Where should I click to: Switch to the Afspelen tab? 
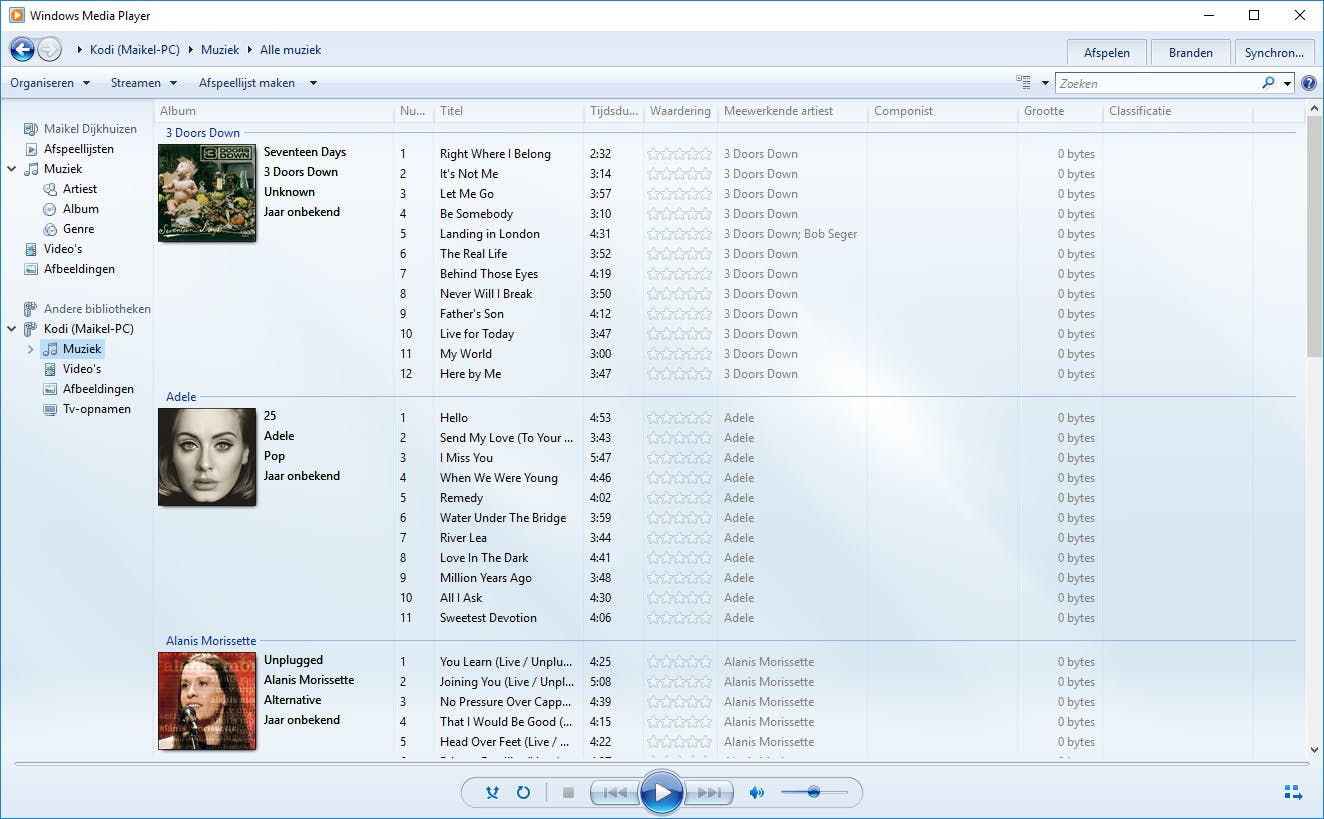[x=1107, y=53]
